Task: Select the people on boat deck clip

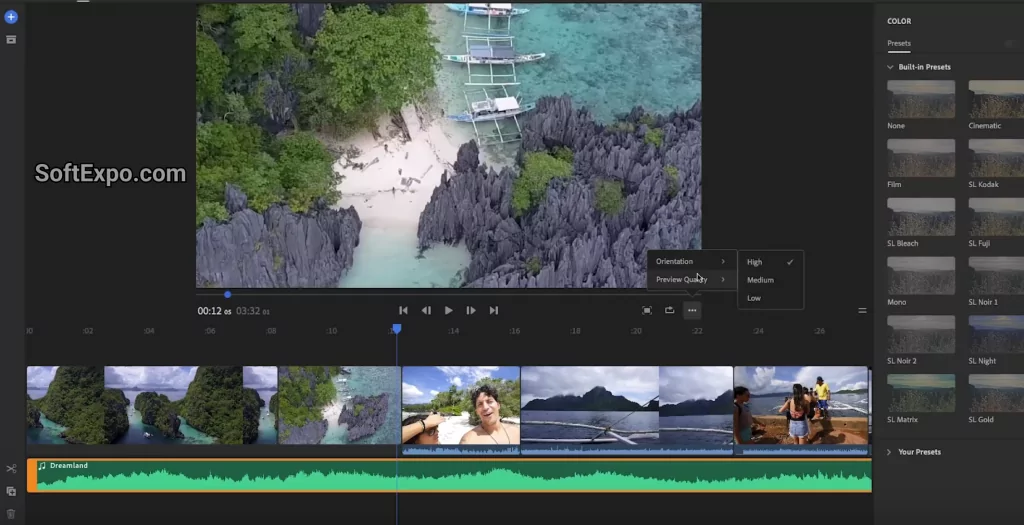Action: pos(802,406)
